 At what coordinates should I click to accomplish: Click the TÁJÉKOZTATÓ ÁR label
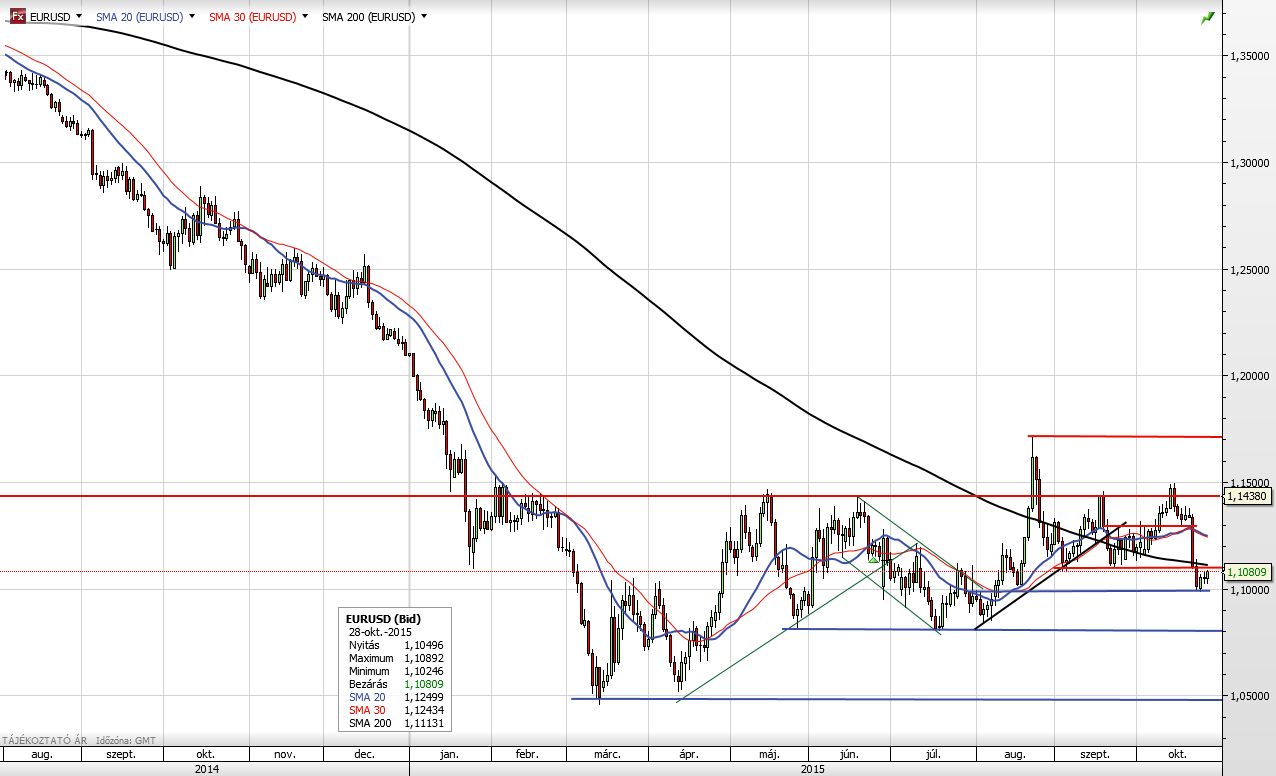[45, 740]
